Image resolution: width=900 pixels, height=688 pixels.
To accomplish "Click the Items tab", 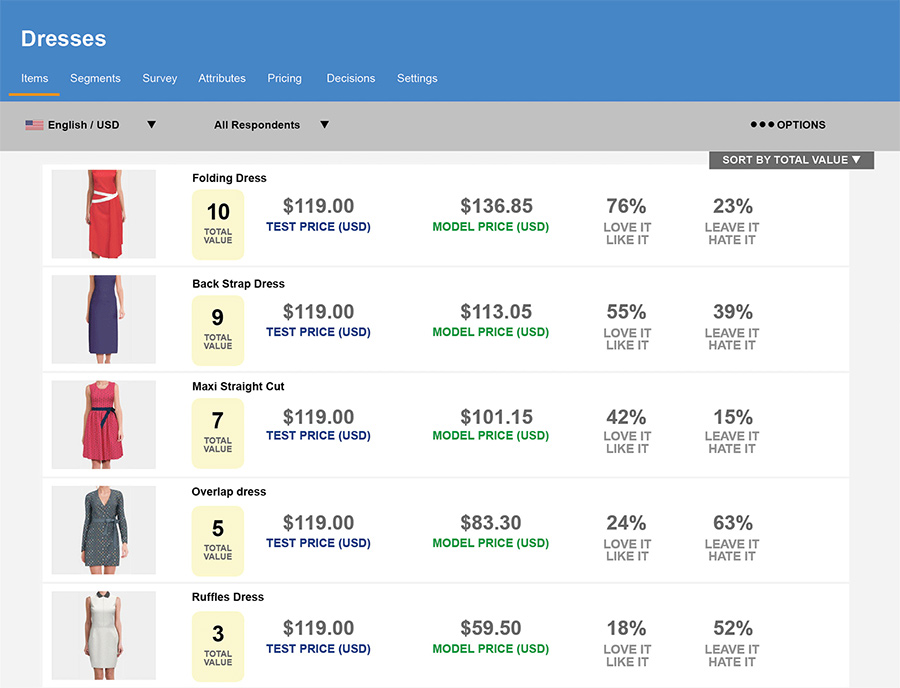I will click(x=34, y=78).
